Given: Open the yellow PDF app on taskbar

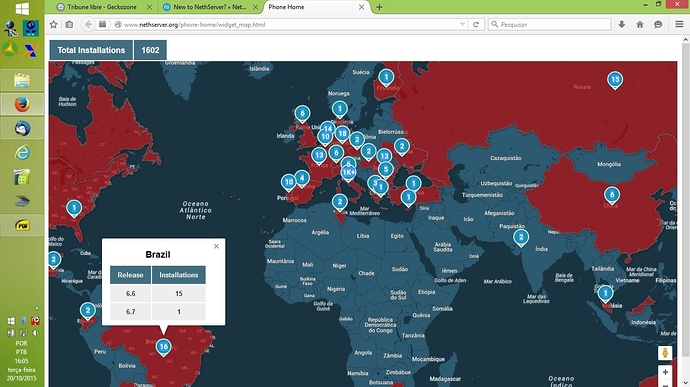Looking at the screenshot, I should pos(22,225).
